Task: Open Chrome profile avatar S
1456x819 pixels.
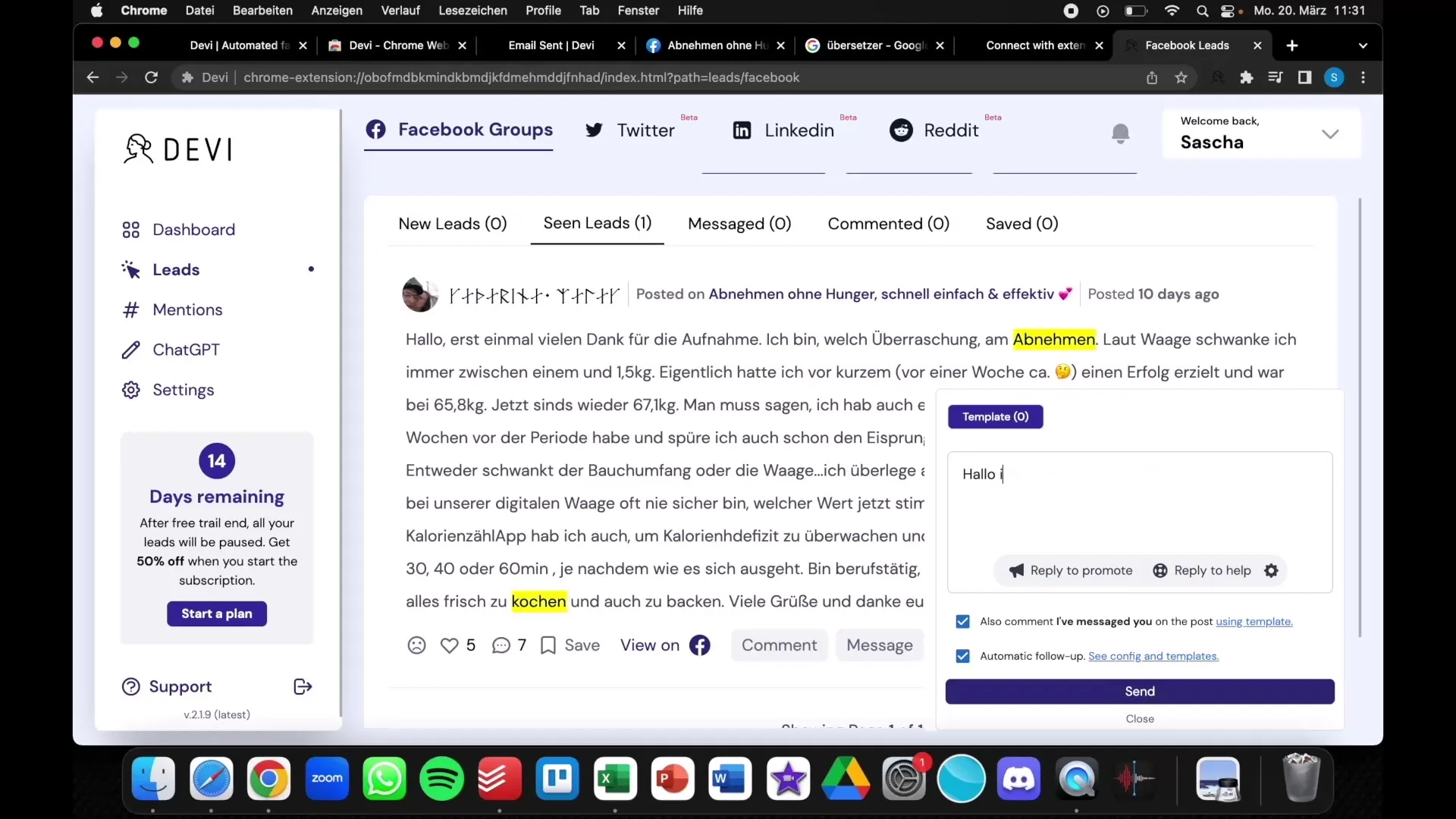Action: coord(1334,77)
